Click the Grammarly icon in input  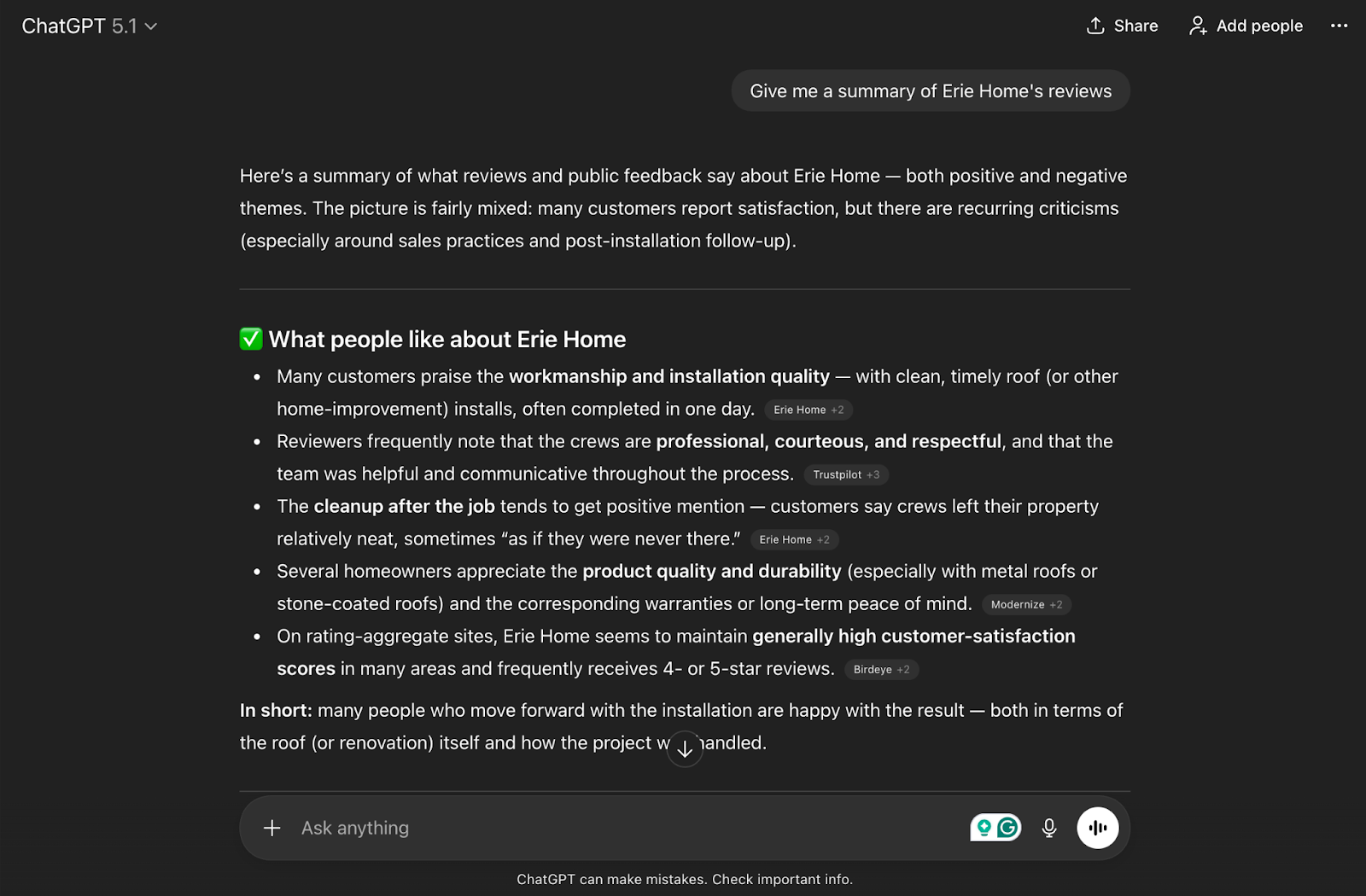1008,827
